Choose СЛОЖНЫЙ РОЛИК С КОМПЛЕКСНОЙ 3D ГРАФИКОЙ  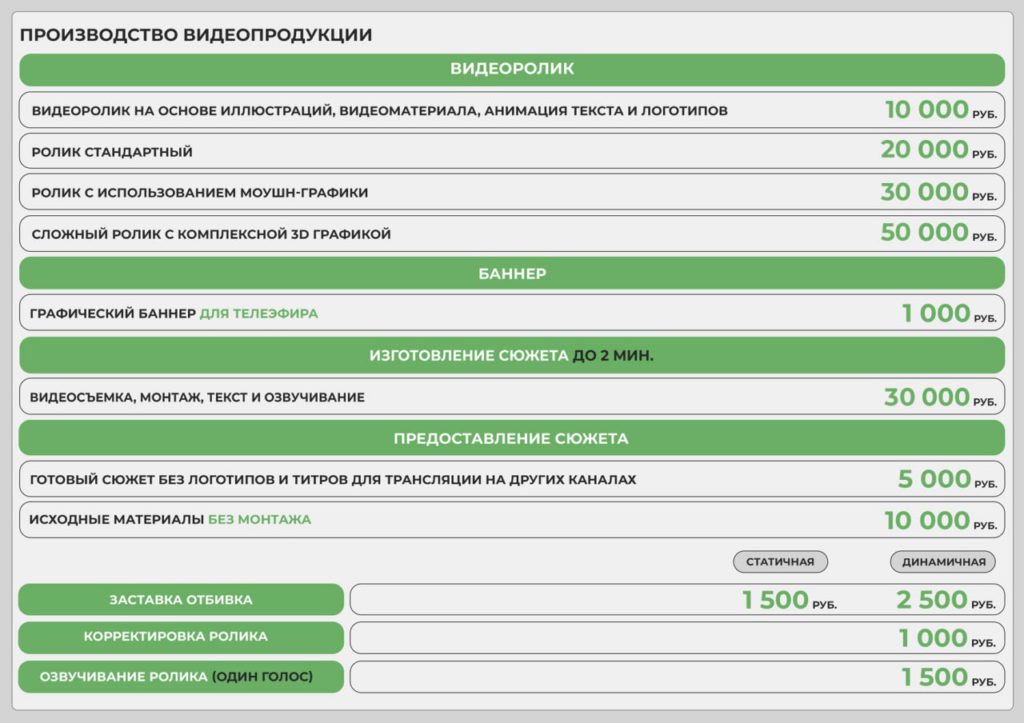210,234
